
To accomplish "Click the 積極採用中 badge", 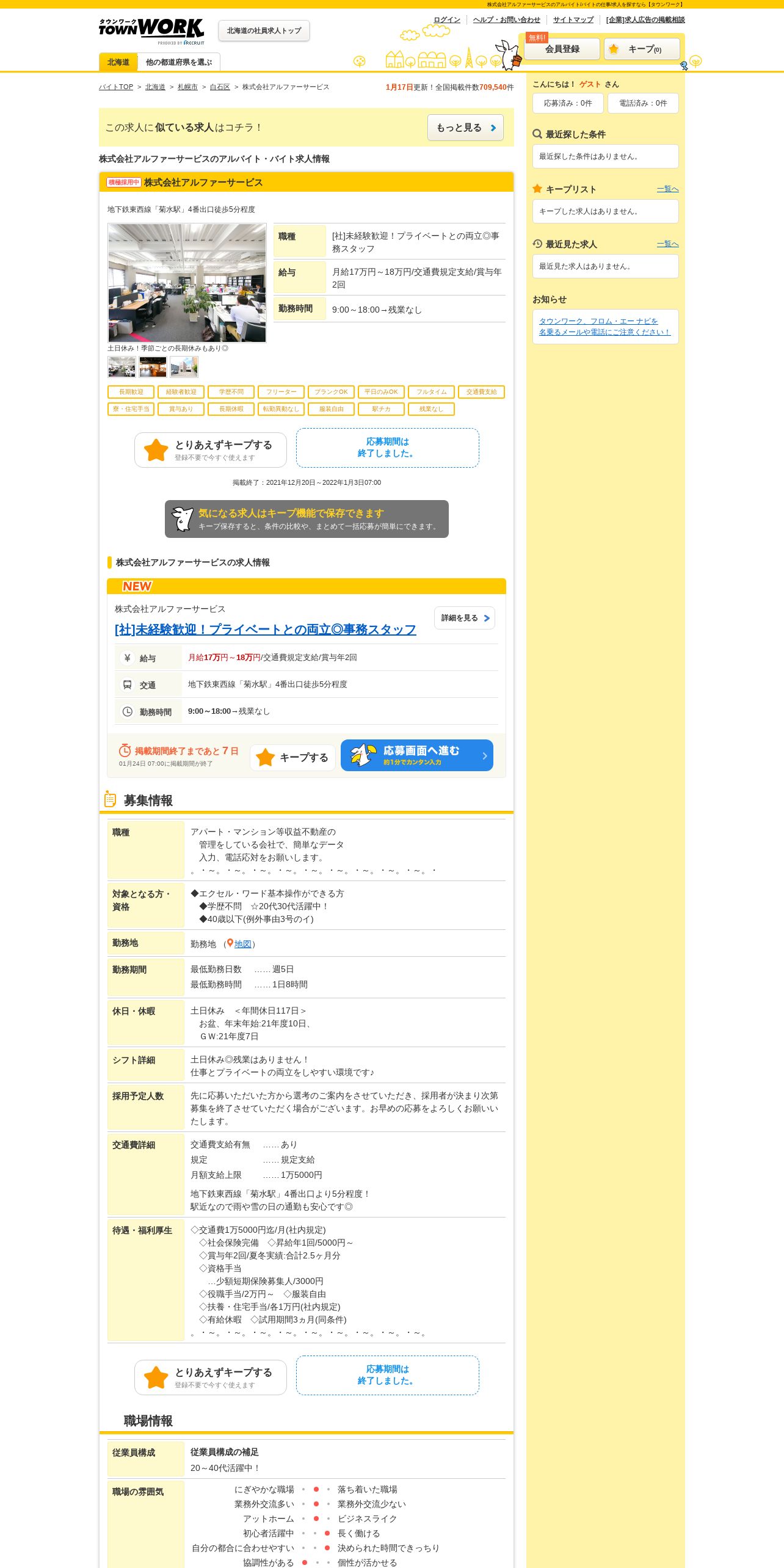I will click(124, 183).
